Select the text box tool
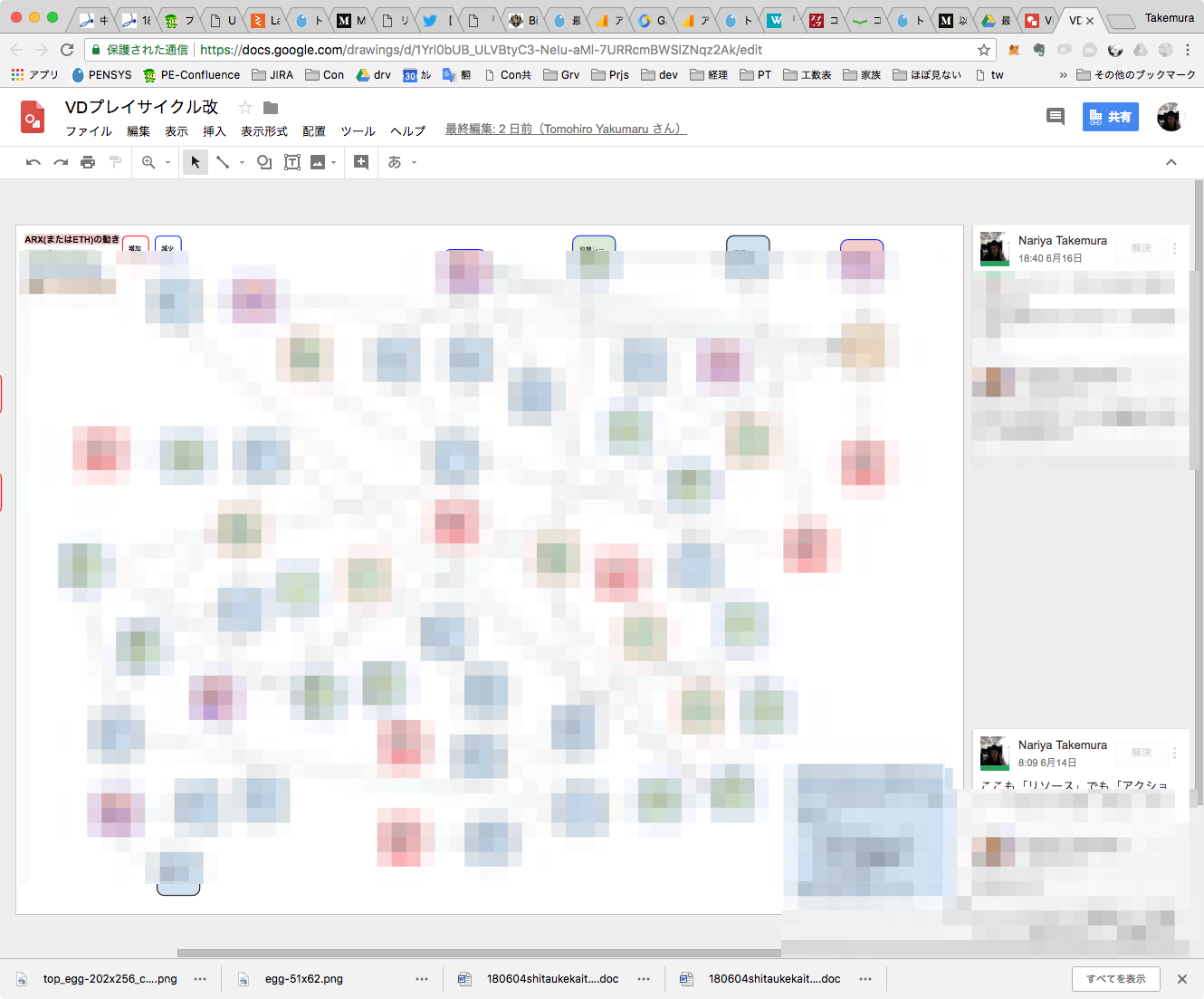1204x999 pixels. (292, 162)
